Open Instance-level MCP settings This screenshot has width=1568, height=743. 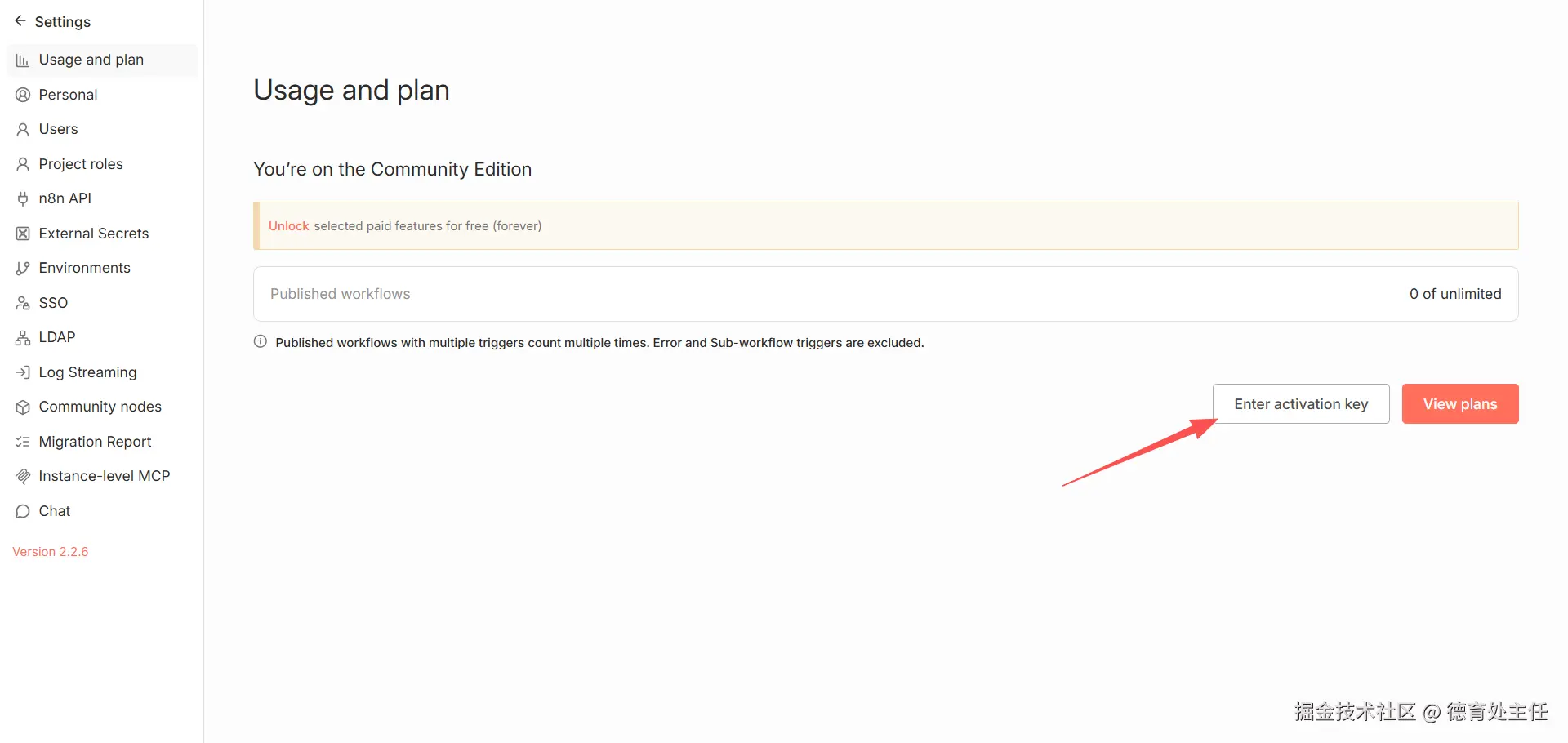tap(102, 476)
